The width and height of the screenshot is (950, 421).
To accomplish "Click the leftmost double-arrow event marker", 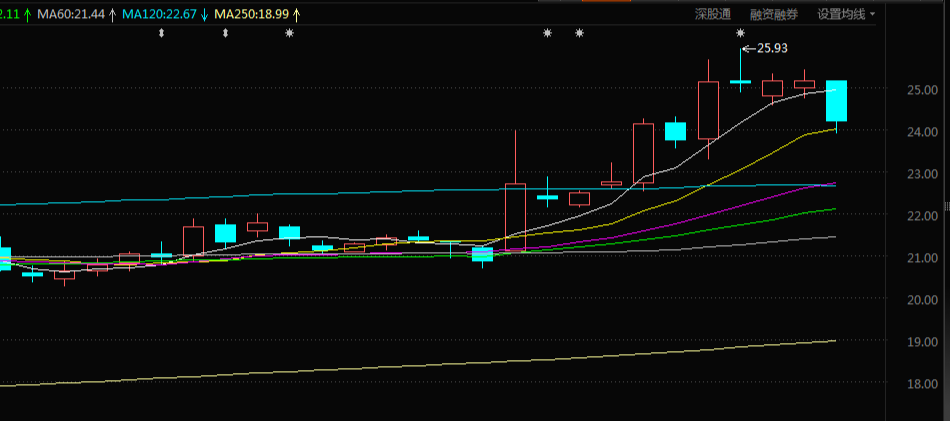I will 161,33.
